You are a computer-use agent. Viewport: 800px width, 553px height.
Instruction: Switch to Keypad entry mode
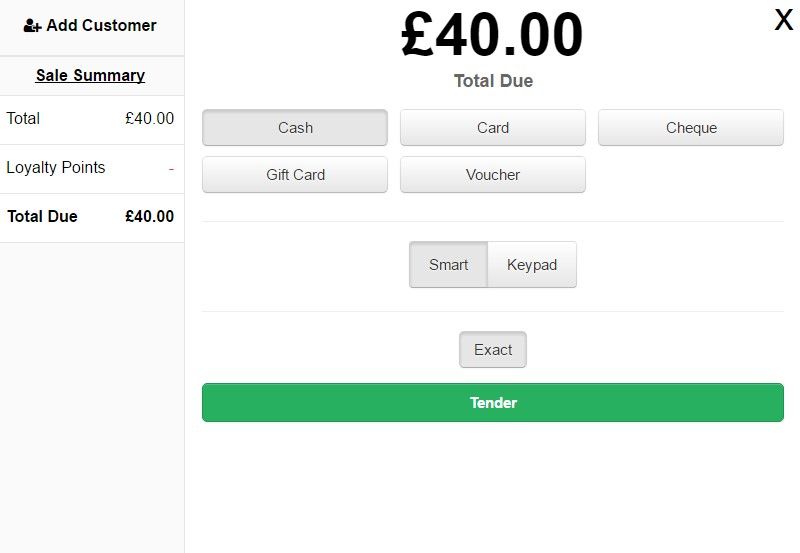532,265
